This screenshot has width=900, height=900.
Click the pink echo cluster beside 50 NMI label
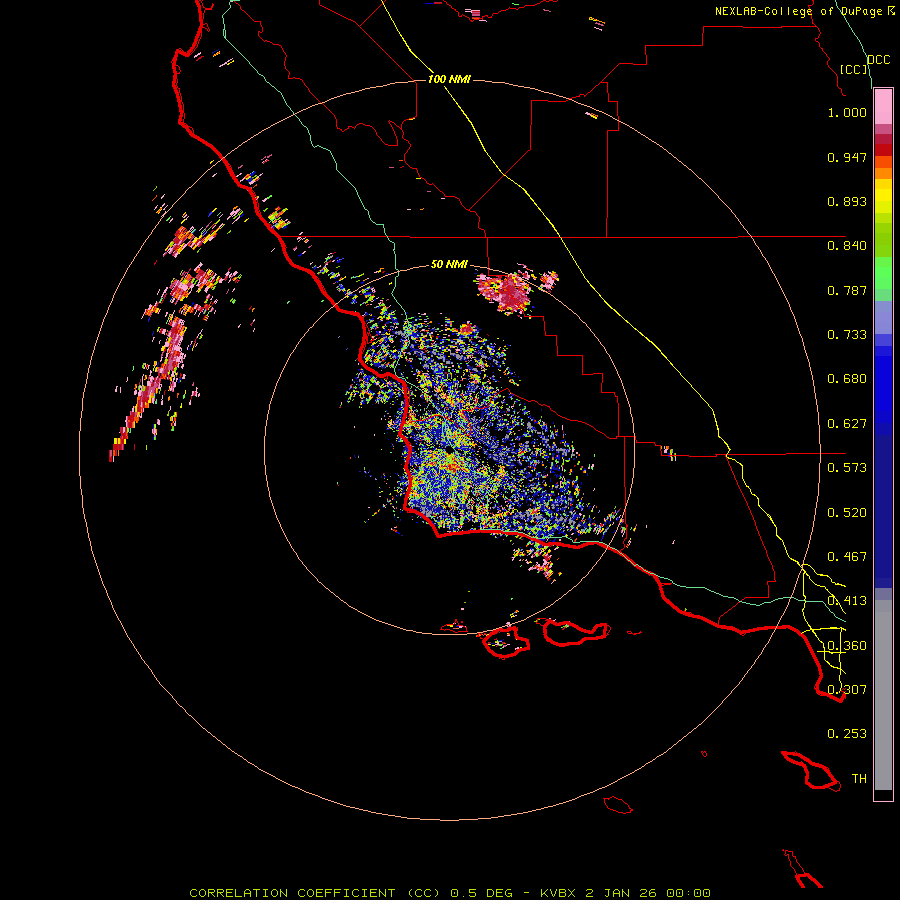tap(513, 292)
